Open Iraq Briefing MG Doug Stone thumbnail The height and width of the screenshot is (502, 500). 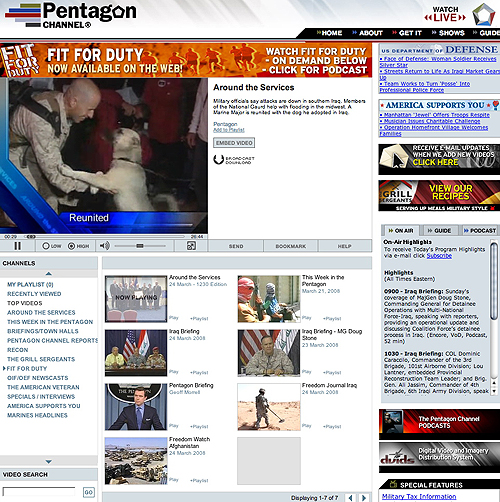(x=269, y=353)
